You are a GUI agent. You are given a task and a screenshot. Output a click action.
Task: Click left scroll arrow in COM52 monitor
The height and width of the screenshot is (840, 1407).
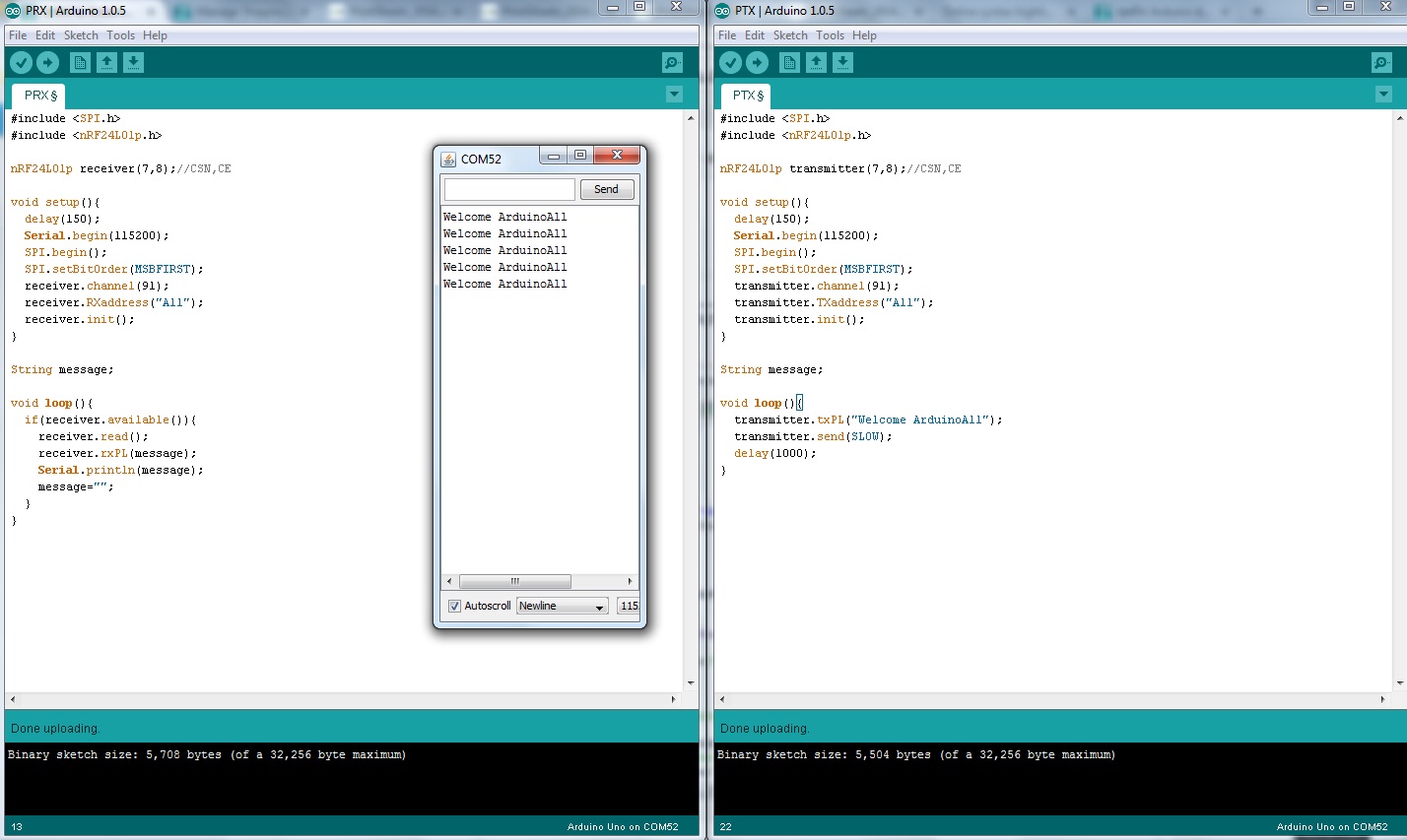point(449,581)
